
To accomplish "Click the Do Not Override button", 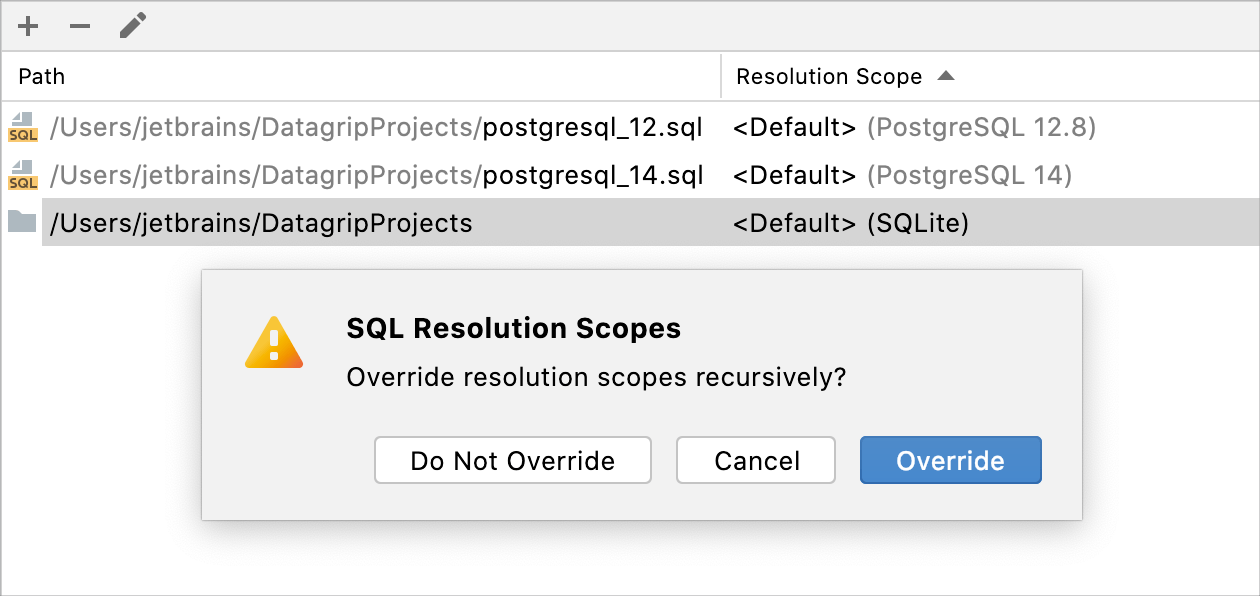I will [x=512, y=460].
